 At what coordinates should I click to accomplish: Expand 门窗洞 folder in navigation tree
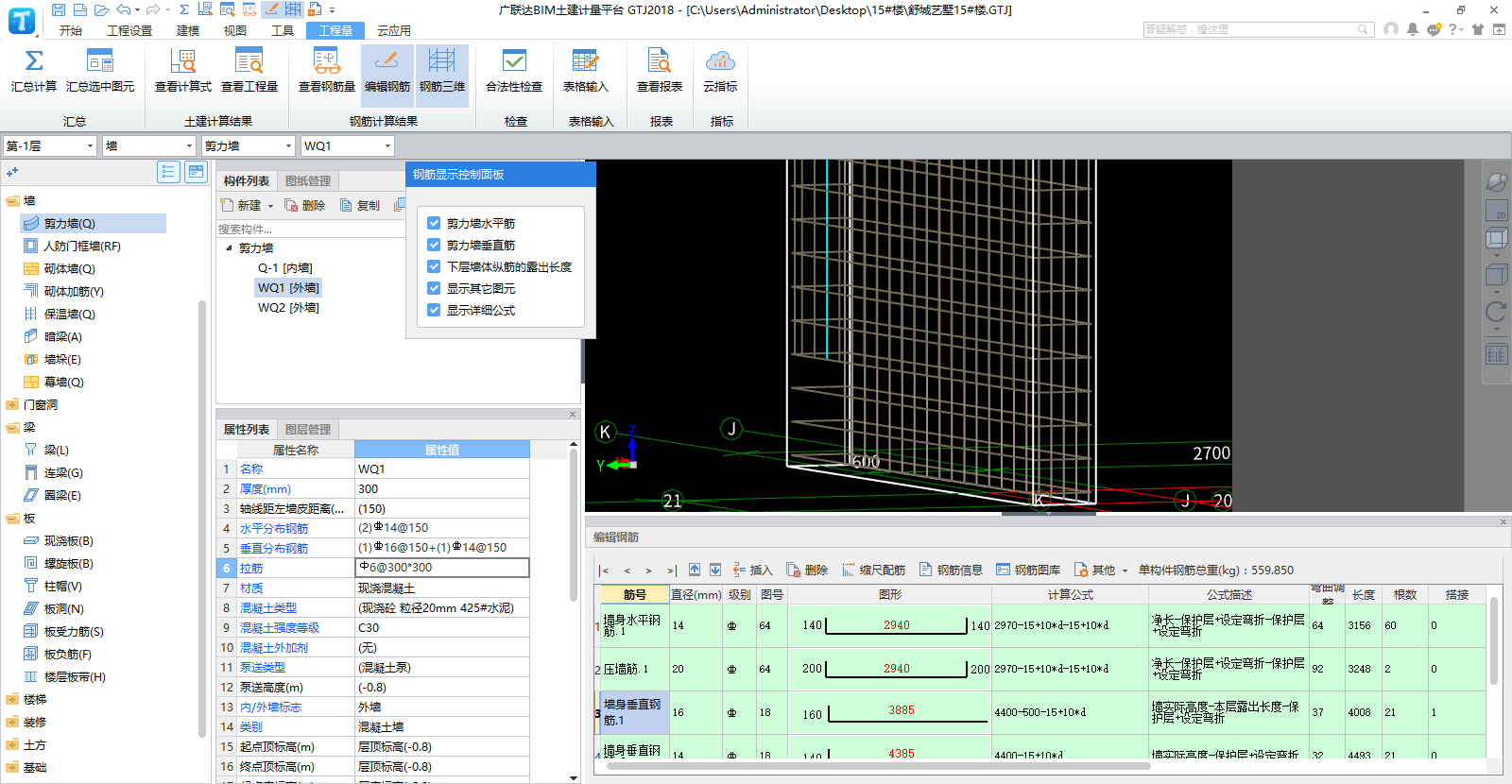tap(12, 405)
